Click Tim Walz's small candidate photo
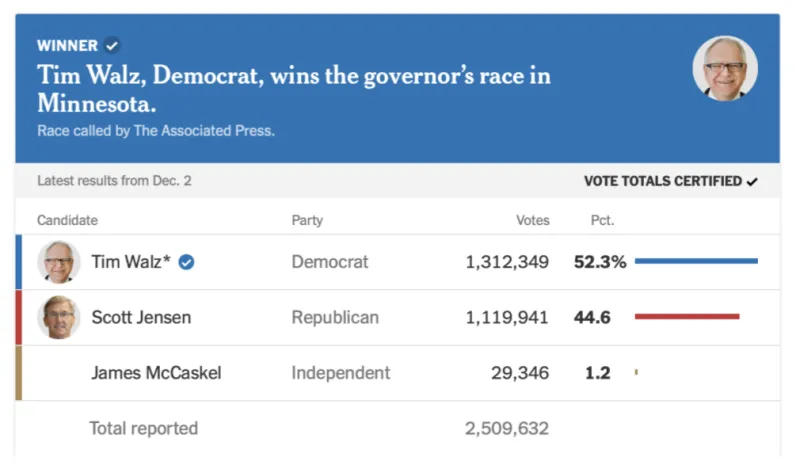The image size is (800, 469). coord(59,262)
